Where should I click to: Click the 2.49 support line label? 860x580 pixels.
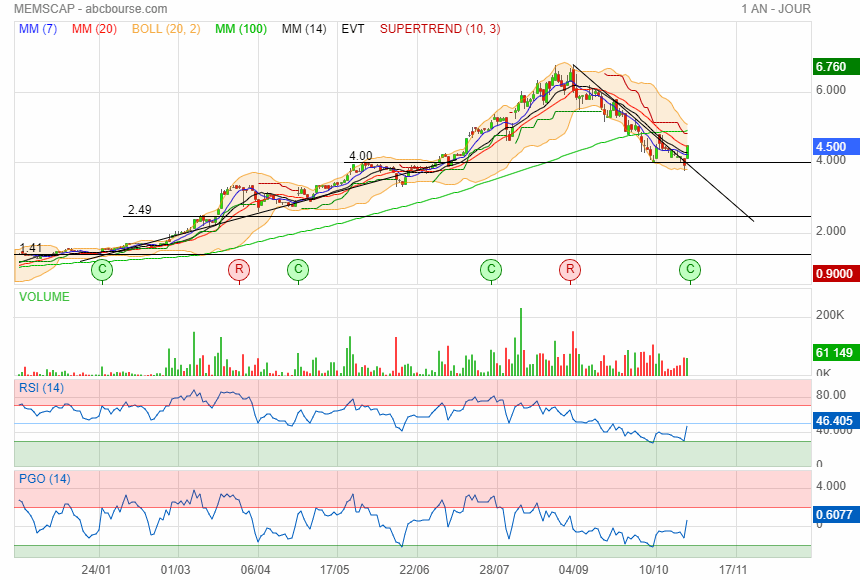point(140,210)
